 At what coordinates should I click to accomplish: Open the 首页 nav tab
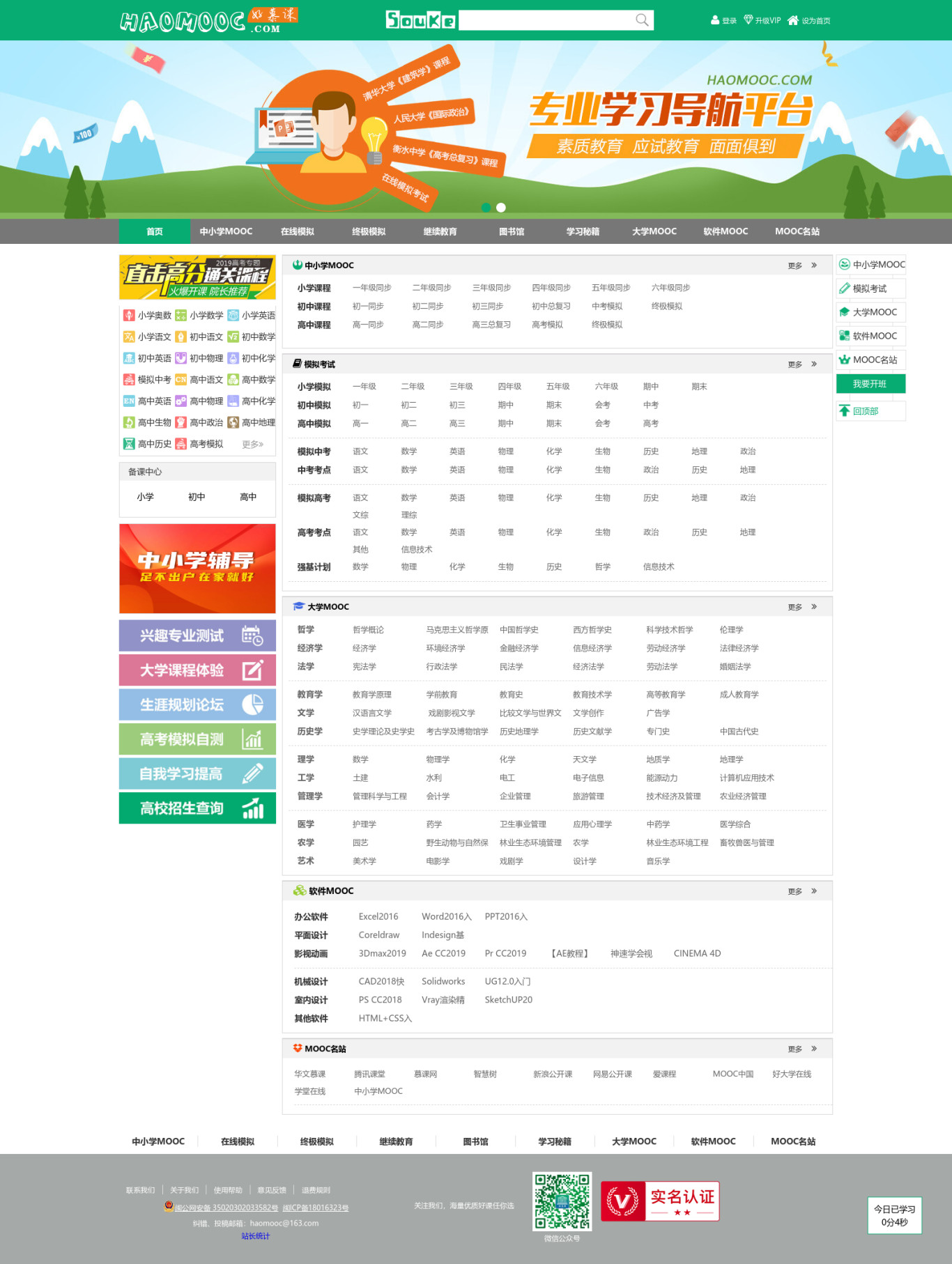[x=155, y=231]
